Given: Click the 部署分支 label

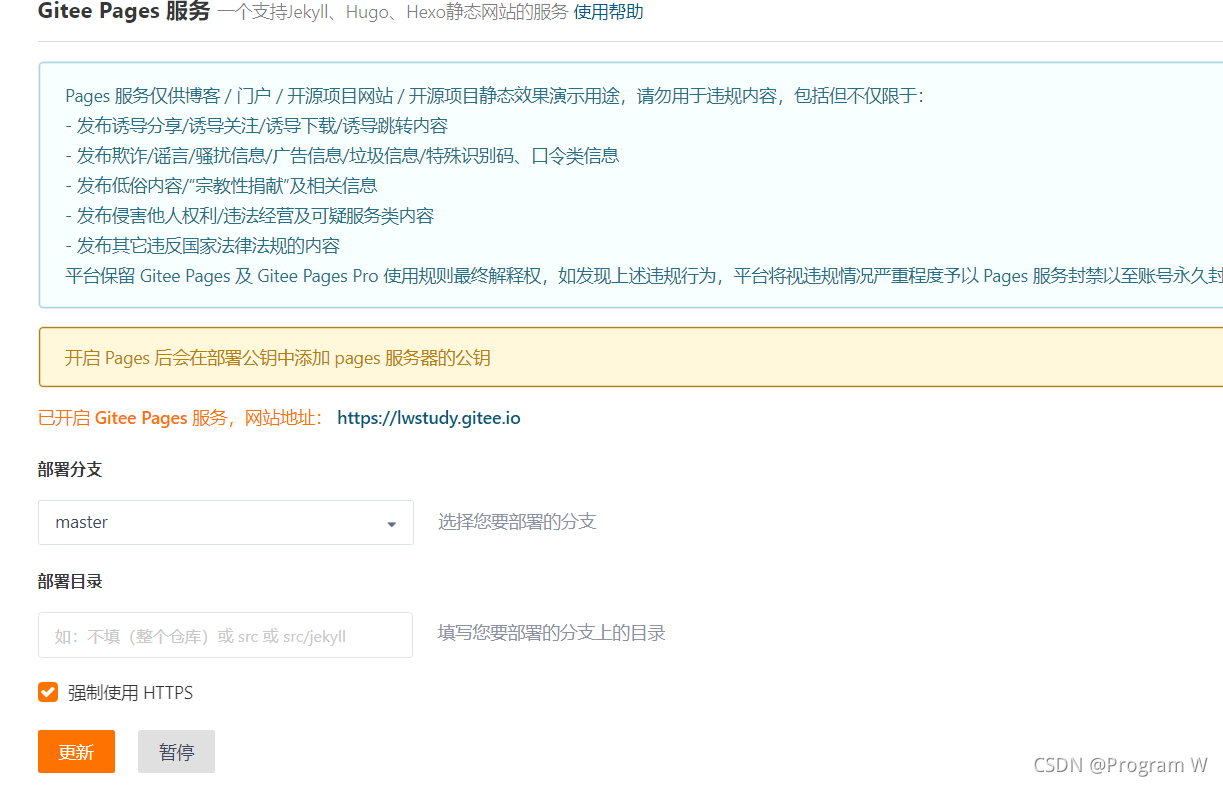Looking at the screenshot, I should (70, 469).
